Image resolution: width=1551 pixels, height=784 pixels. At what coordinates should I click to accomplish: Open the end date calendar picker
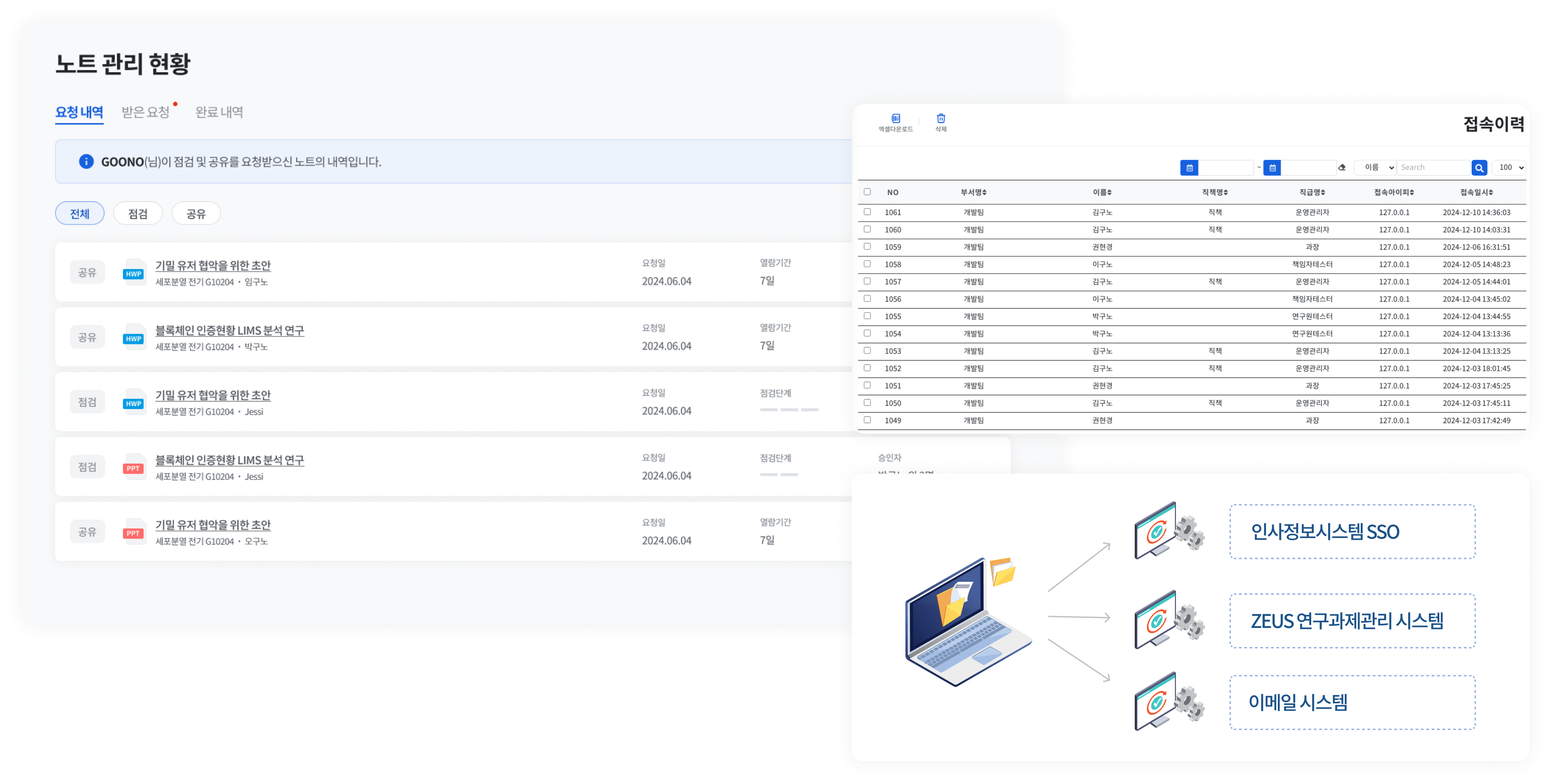(x=1272, y=168)
